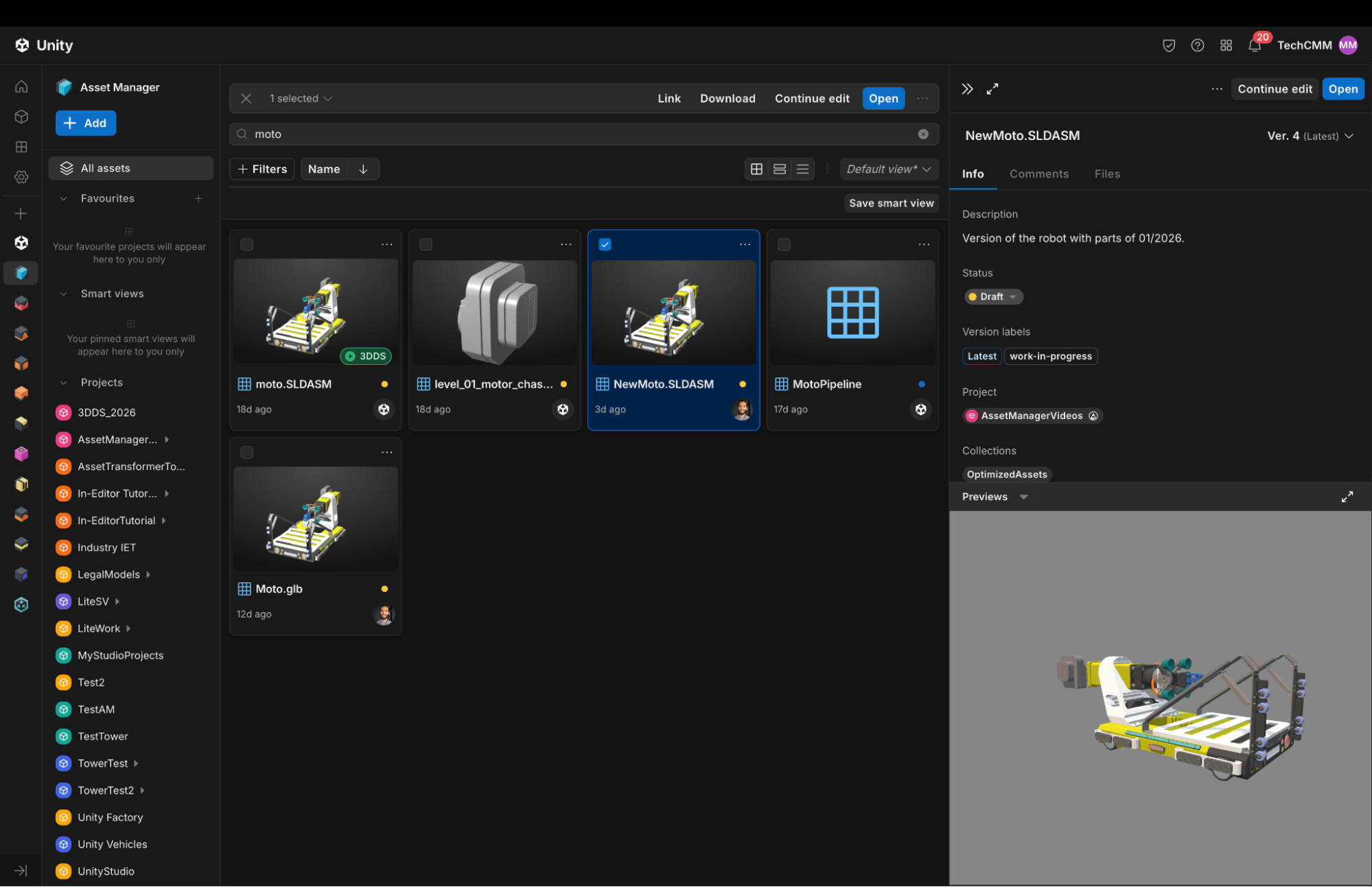Open more options on NewMoto.SLDASM card
Image resolution: width=1372 pixels, height=887 pixels.
745,245
